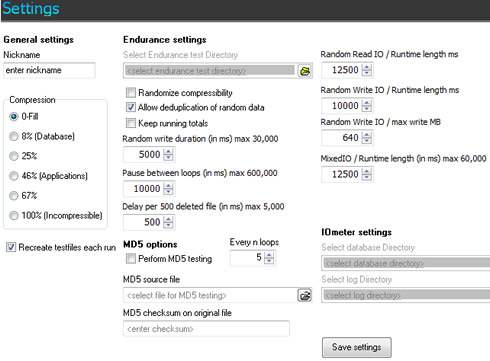Select 100% (Incompressible) compression option
This screenshot has height=361, width=490.
[14, 215]
